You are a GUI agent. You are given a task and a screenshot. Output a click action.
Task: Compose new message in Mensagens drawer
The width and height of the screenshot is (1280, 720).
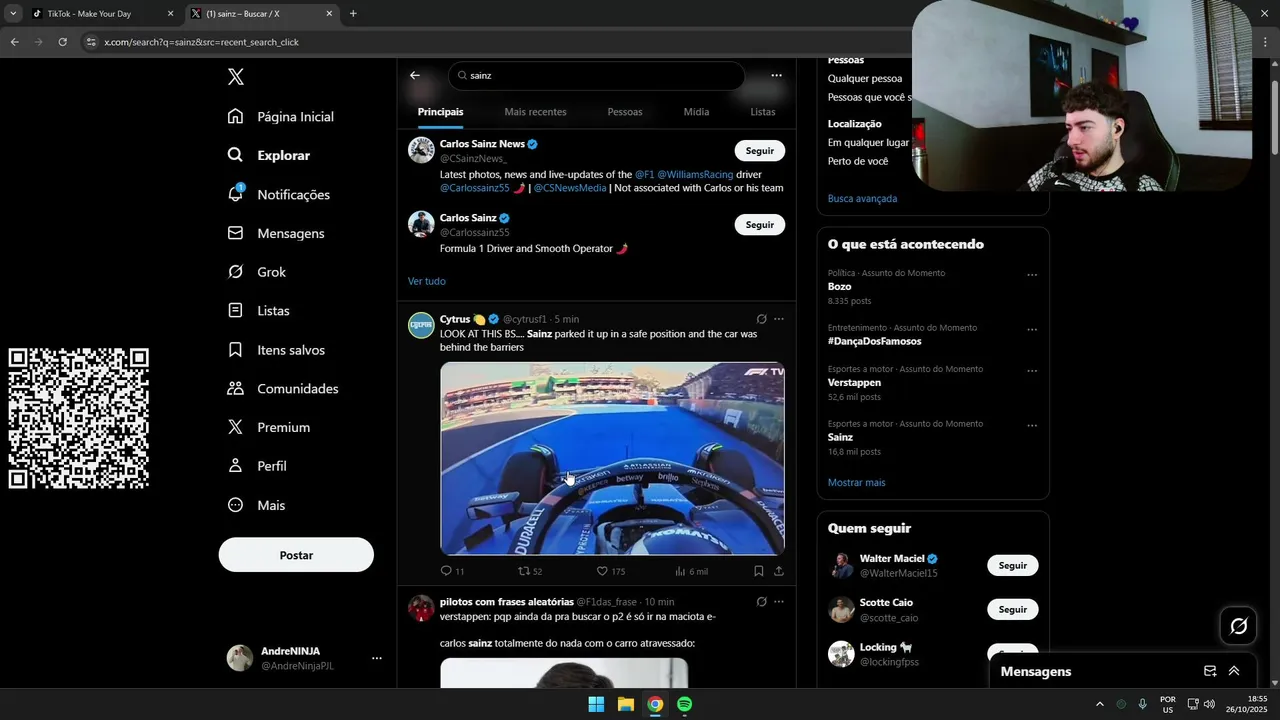(1210, 671)
